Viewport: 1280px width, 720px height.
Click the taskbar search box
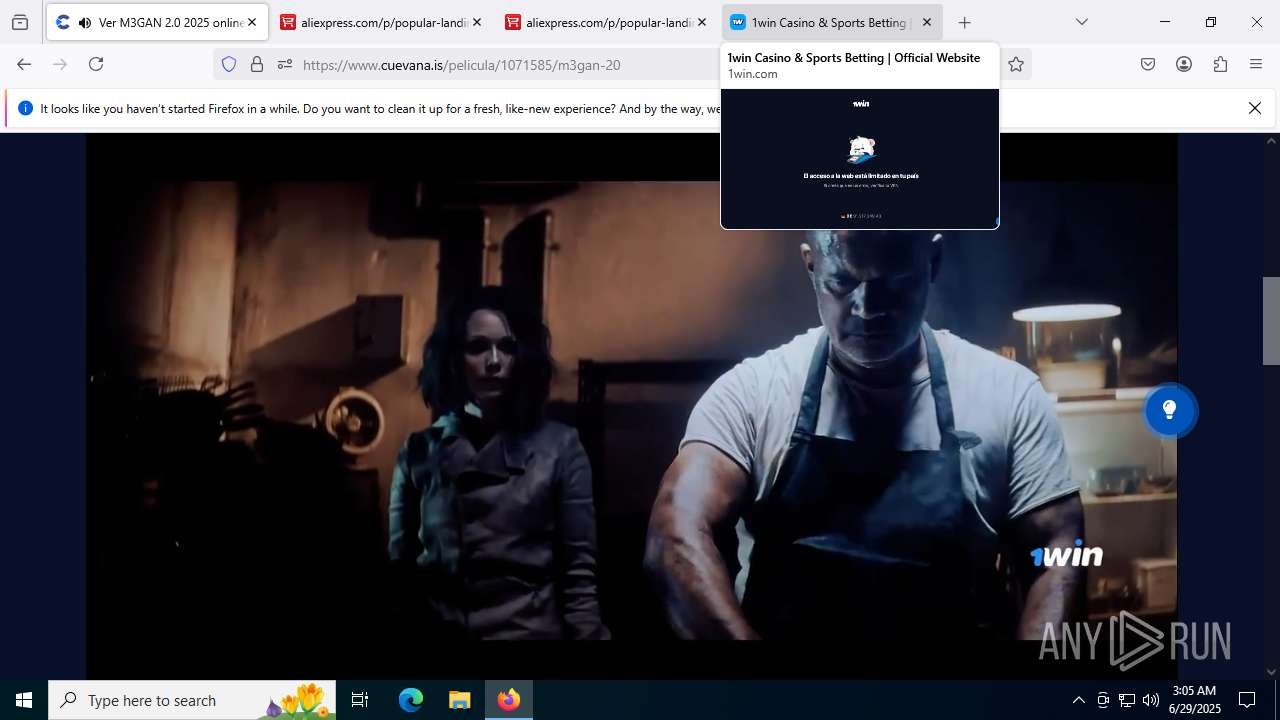click(x=192, y=700)
